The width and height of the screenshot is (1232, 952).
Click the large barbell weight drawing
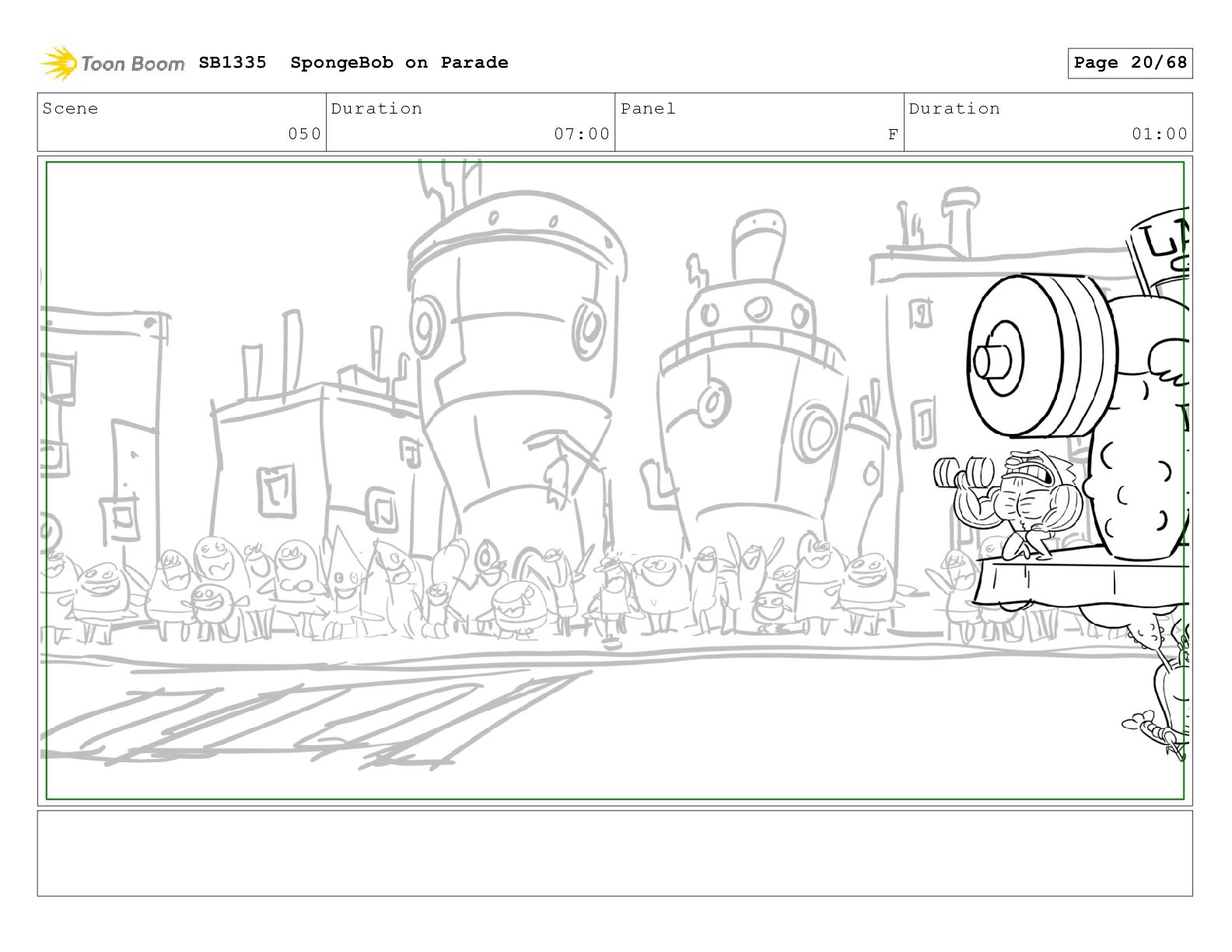pos(1043,357)
